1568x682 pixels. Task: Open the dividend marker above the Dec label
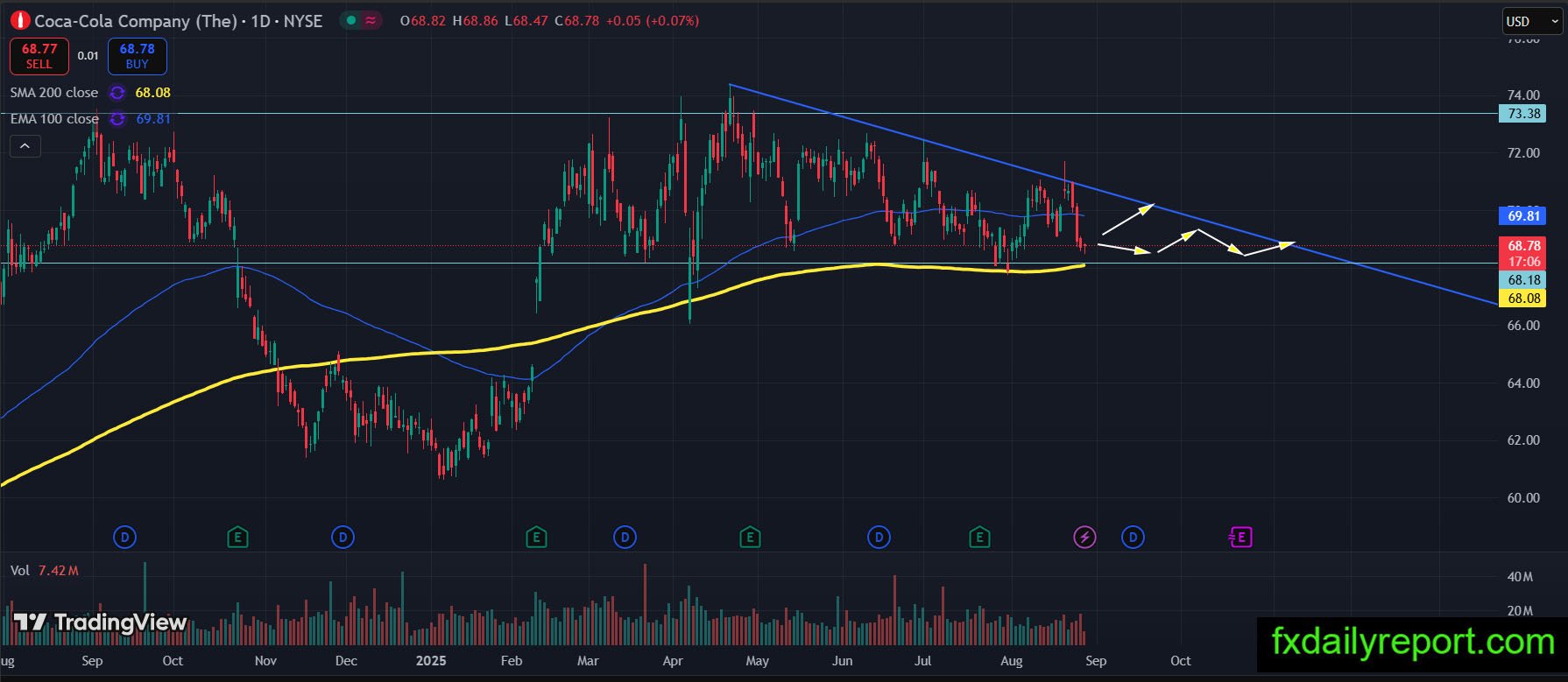[x=343, y=537]
